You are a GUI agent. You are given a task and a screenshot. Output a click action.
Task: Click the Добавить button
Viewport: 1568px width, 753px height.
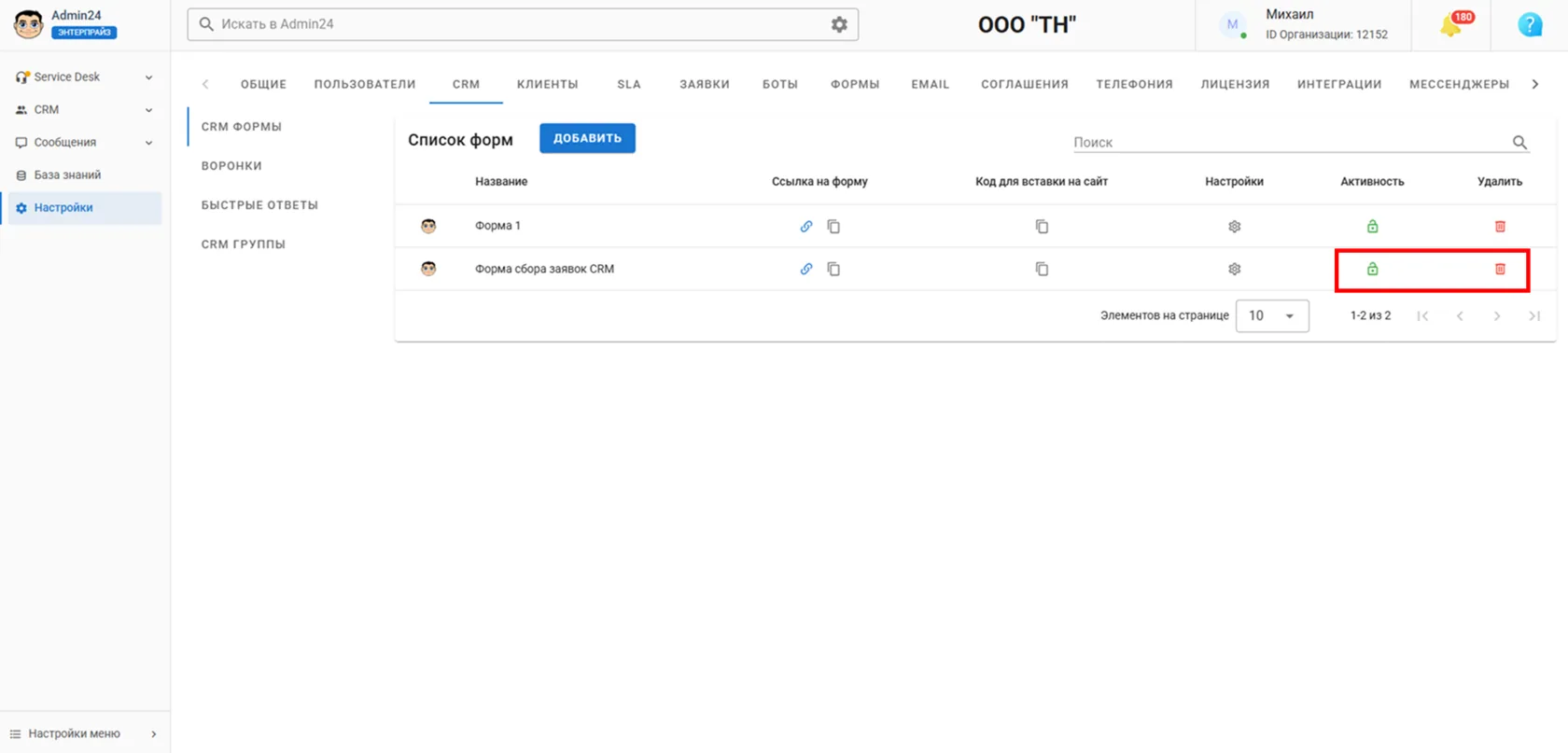point(587,138)
